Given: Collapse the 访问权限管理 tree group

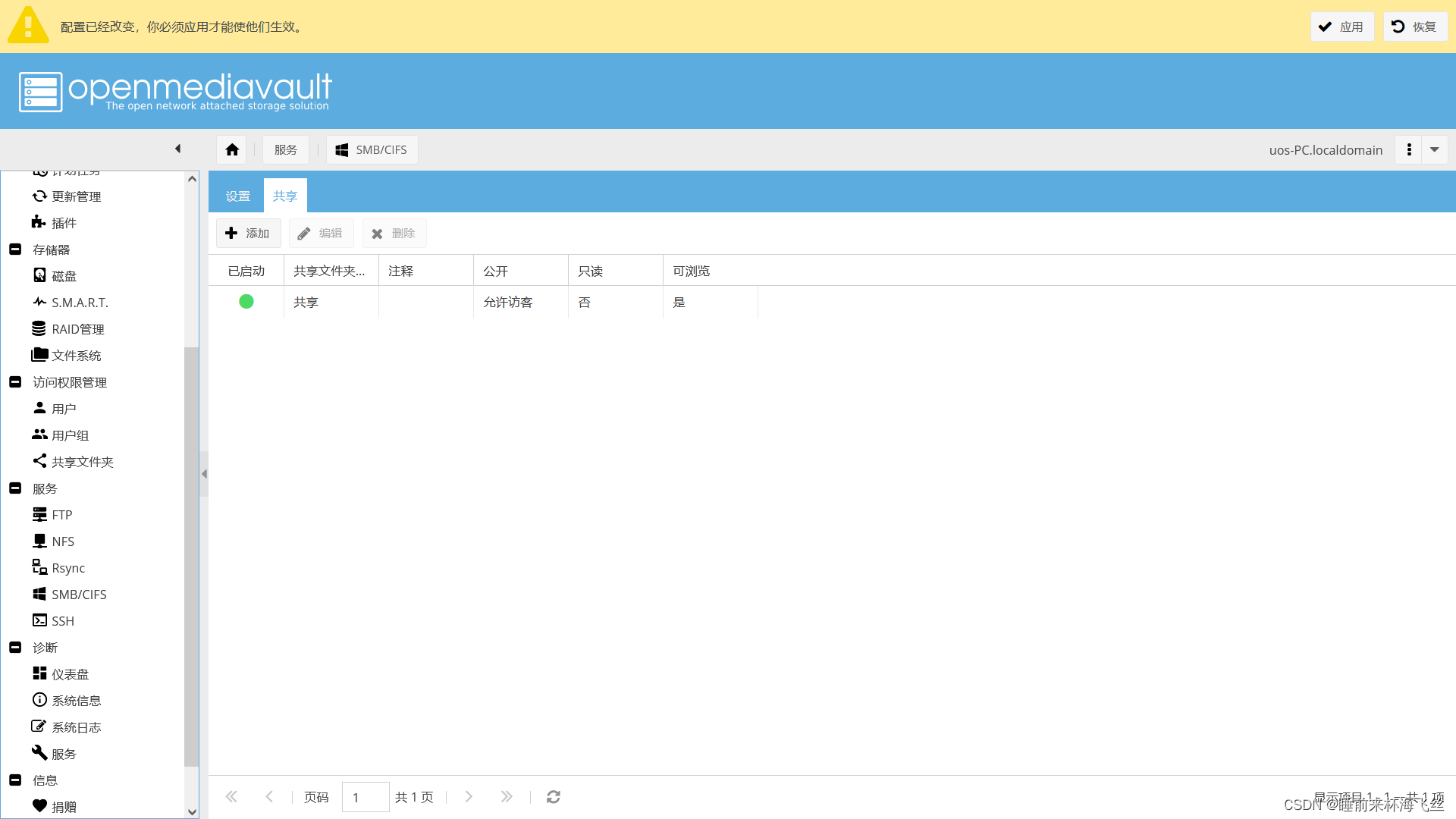Looking at the screenshot, I should pyautogui.click(x=15, y=382).
